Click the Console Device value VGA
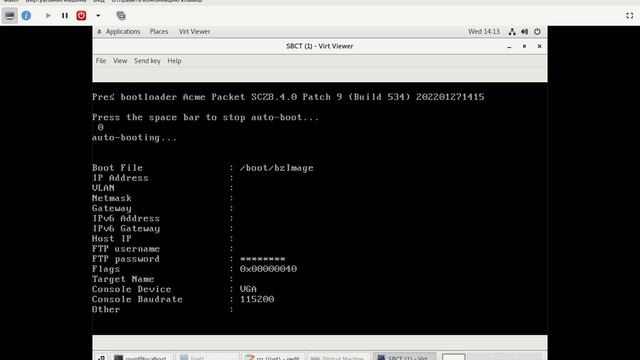 coord(248,289)
